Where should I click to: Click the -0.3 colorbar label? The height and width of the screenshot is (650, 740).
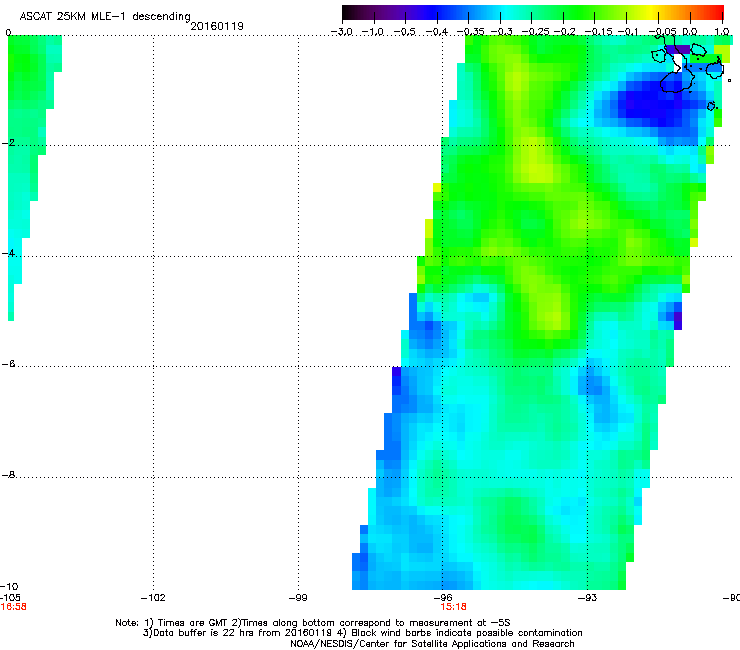click(x=501, y=32)
